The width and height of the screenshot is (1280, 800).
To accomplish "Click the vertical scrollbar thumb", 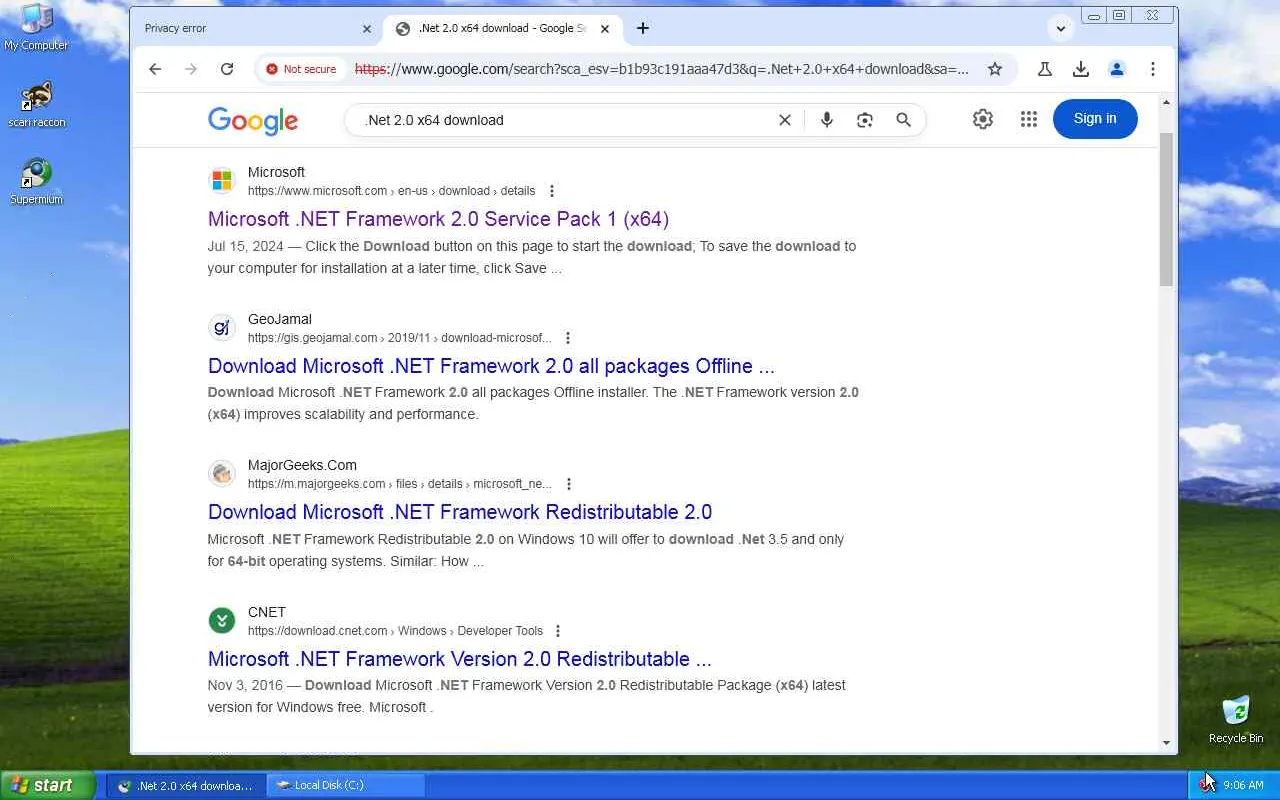I will pos(1166,208).
